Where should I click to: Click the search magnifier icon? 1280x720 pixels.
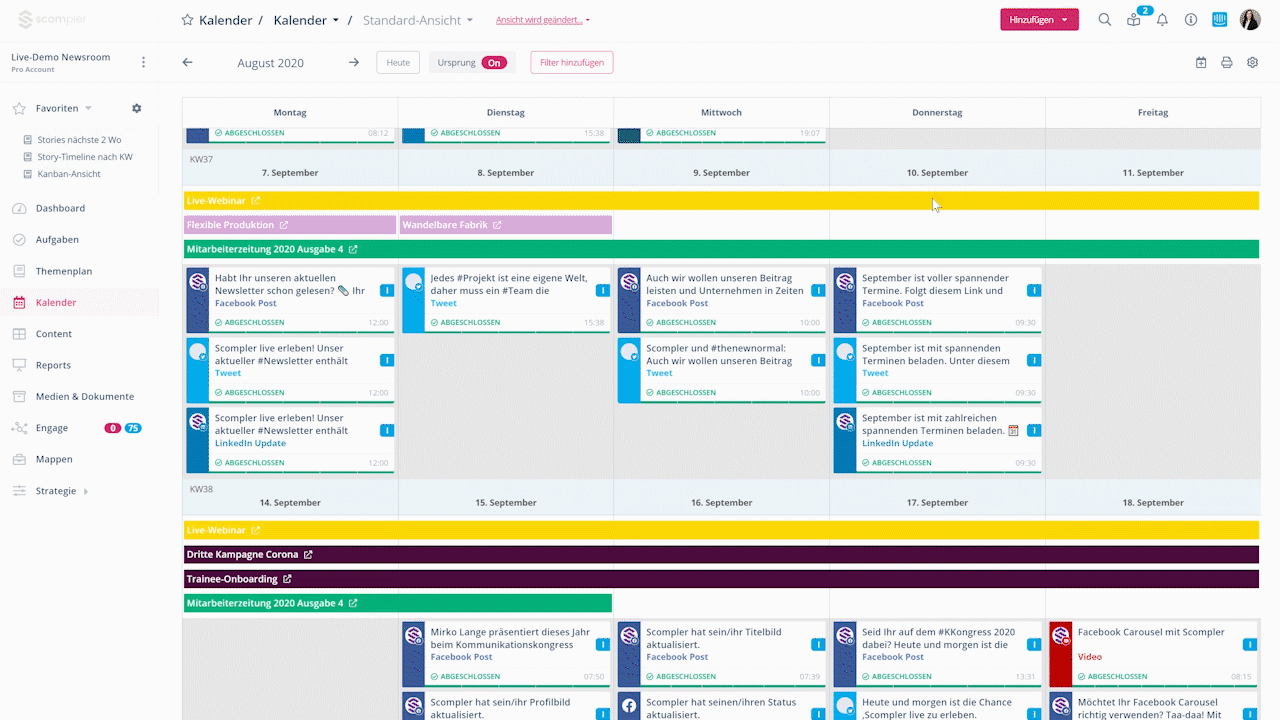(x=1105, y=20)
